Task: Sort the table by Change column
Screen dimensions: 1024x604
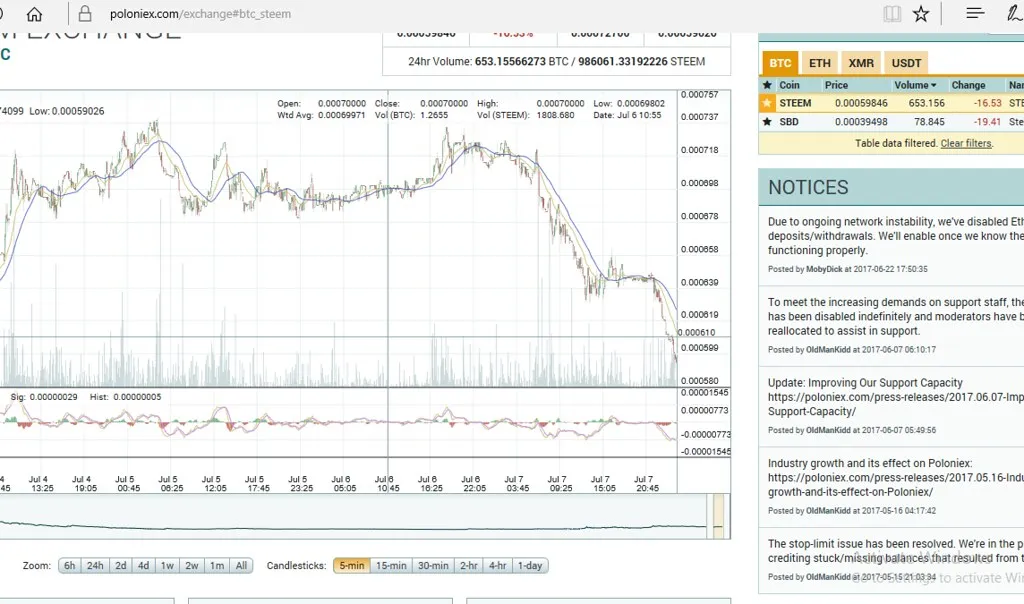Action: click(x=968, y=85)
